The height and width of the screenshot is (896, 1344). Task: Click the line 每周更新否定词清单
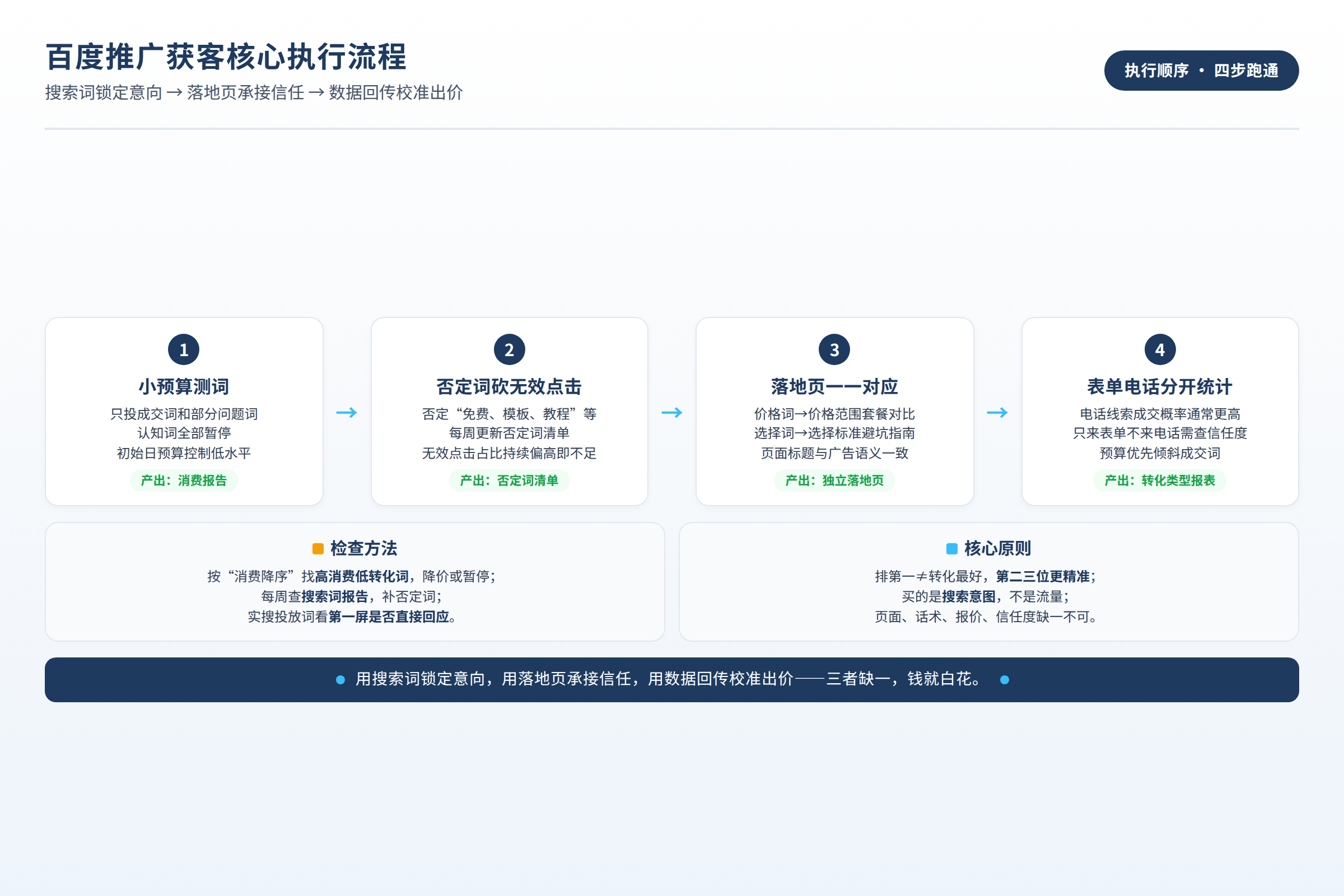(x=509, y=433)
